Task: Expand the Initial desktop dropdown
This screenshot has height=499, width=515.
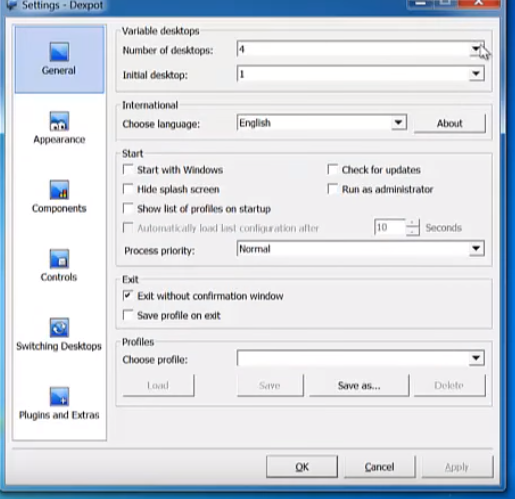Action: (x=476, y=74)
